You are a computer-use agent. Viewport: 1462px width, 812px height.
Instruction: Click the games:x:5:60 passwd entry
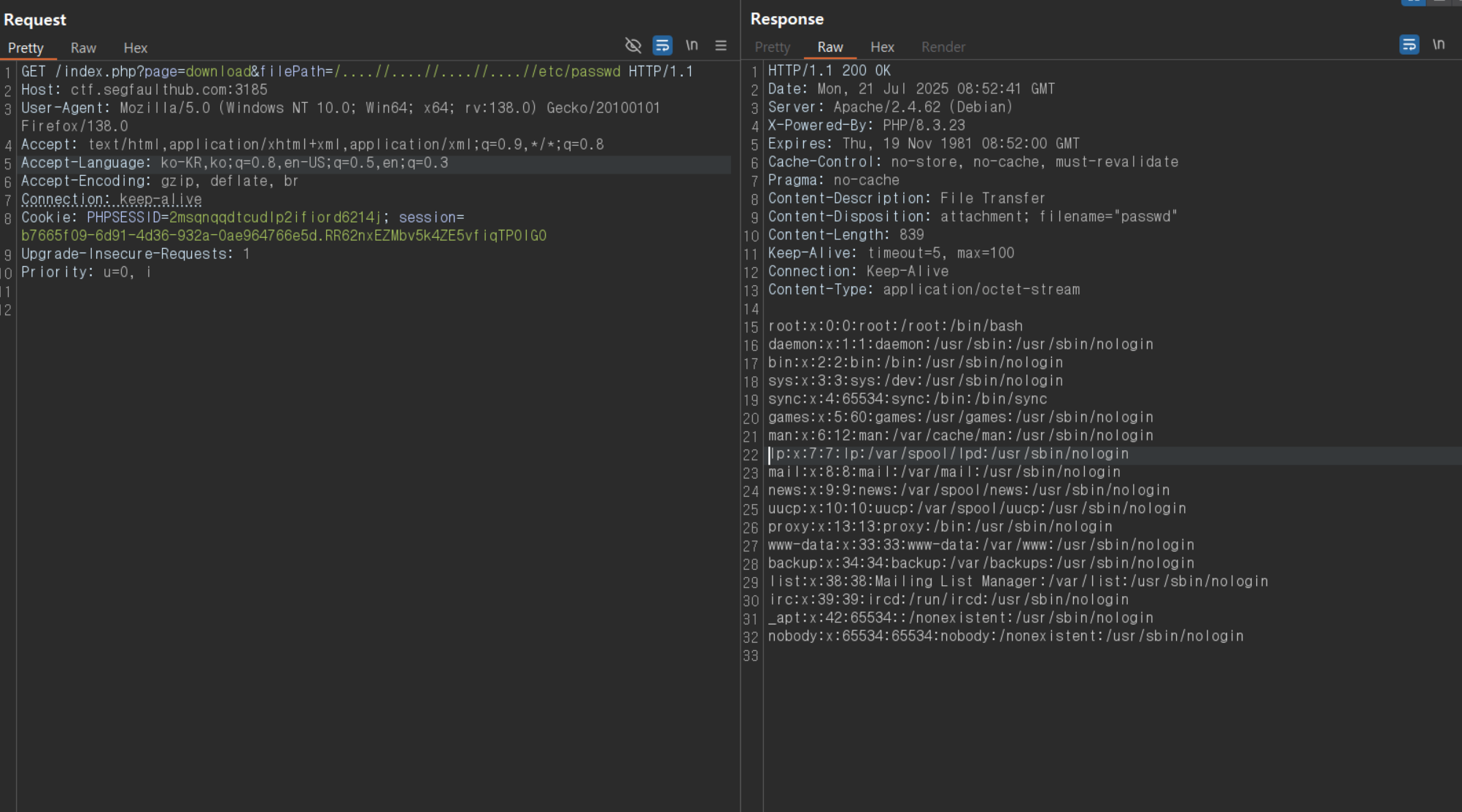[x=961, y=417]
